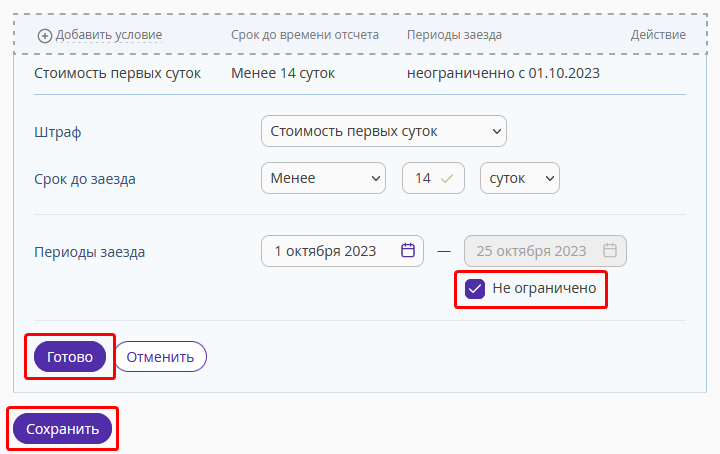720x454 pixels.
Task: Click green checkmark in the 14 field
Action: click(447, 179)
